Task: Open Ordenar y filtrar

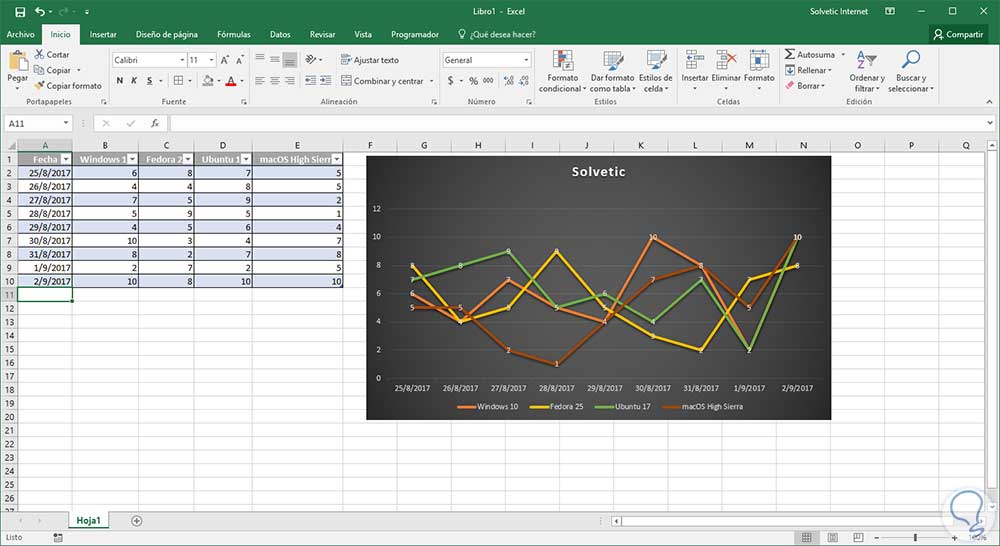Action: [867, 71]
